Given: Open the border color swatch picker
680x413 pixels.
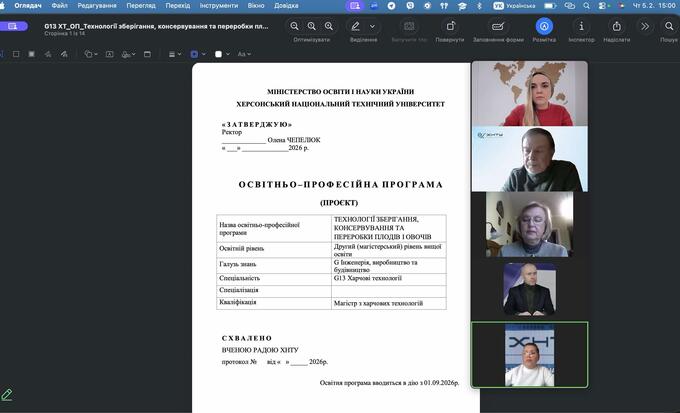Looking at the screenshot, I should pyautogui.click(x=195, y=53).
